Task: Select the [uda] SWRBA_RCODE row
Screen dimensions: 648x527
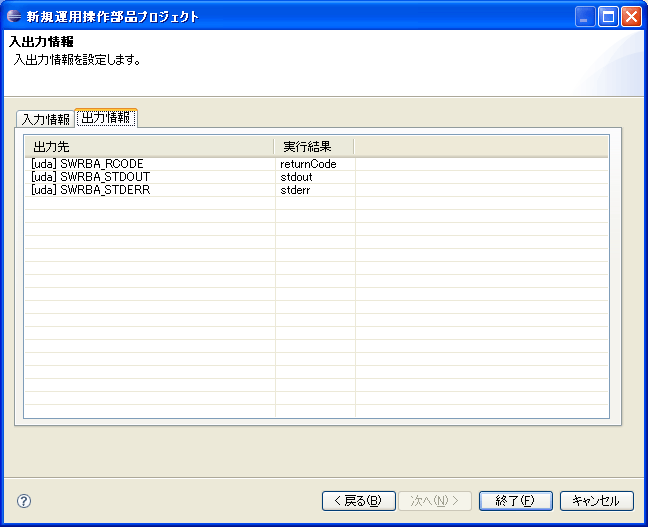Action: click(316, 164)
